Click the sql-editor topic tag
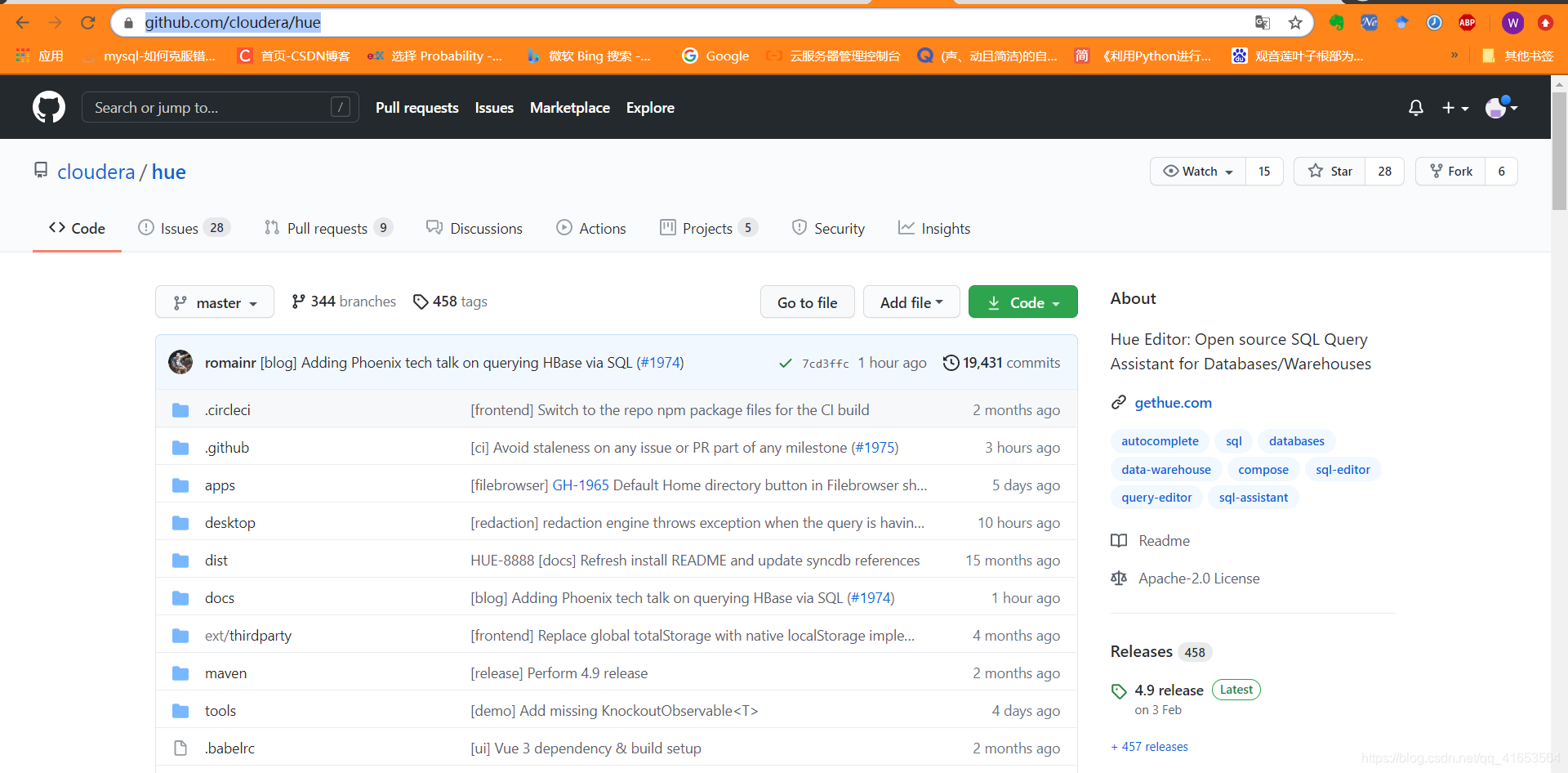 click(x=1343, y=470)
